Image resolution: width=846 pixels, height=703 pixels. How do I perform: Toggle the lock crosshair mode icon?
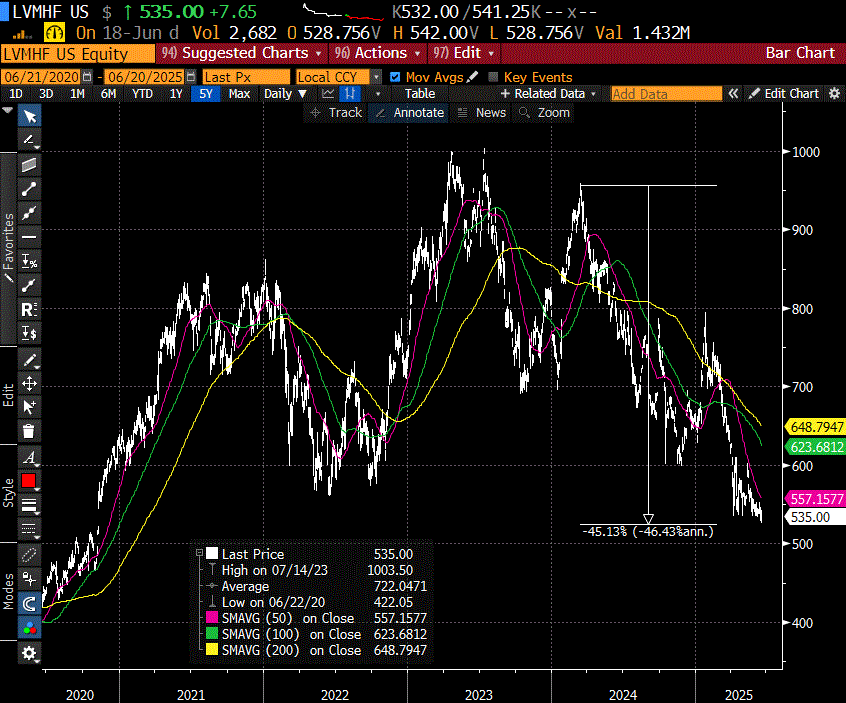coord(29,579)
